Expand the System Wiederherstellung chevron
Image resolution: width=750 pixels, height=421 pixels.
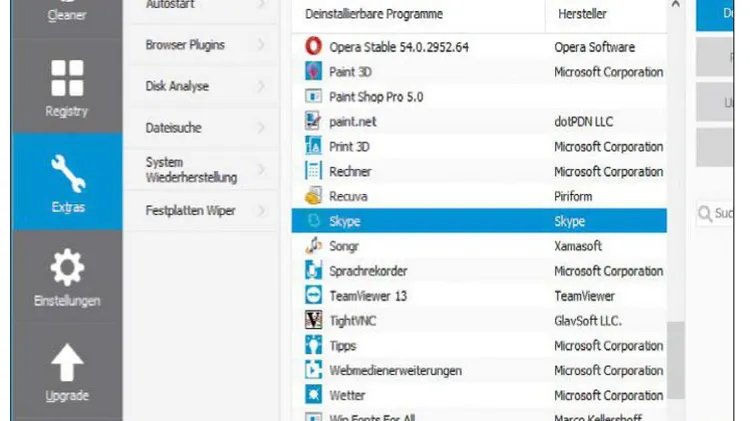point(261,169)
